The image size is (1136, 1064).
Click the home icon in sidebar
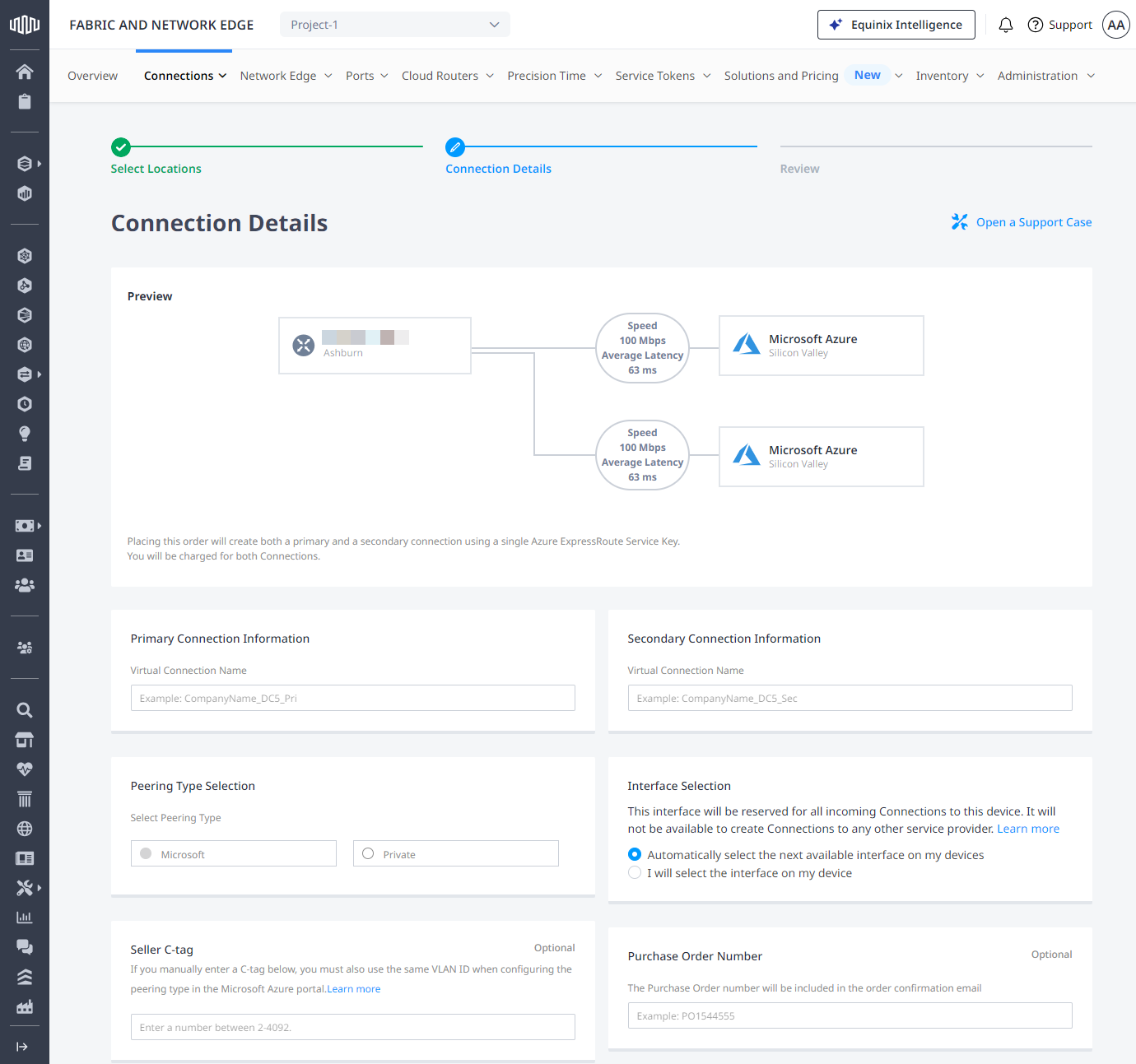tap(25, 72)
